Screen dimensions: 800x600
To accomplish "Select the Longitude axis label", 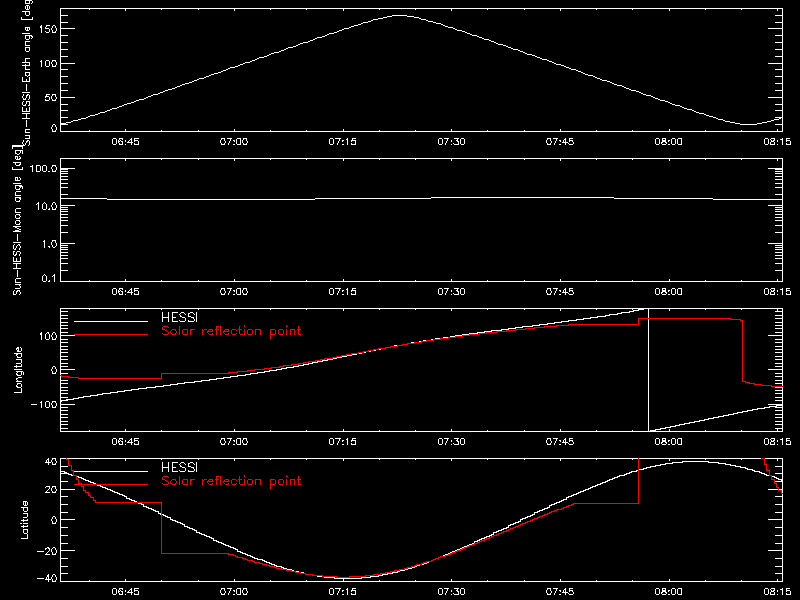I will pyautogui.click(x=18, y=370).
